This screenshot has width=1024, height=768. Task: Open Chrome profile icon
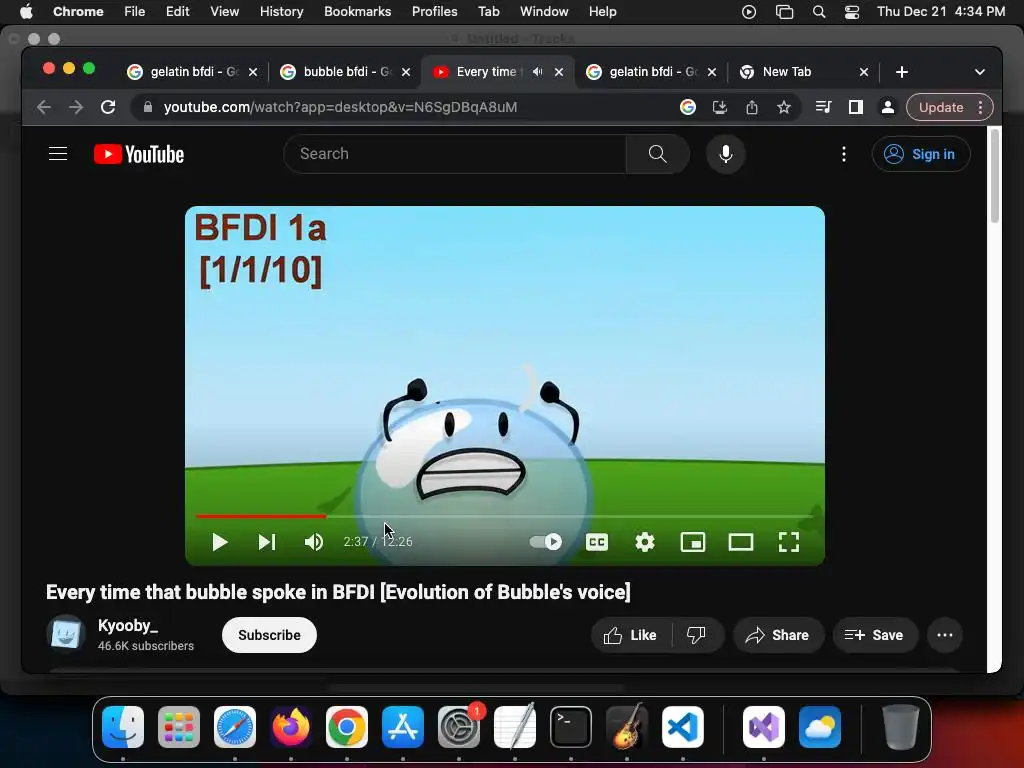pyautogui.click(x=888, y=107)
